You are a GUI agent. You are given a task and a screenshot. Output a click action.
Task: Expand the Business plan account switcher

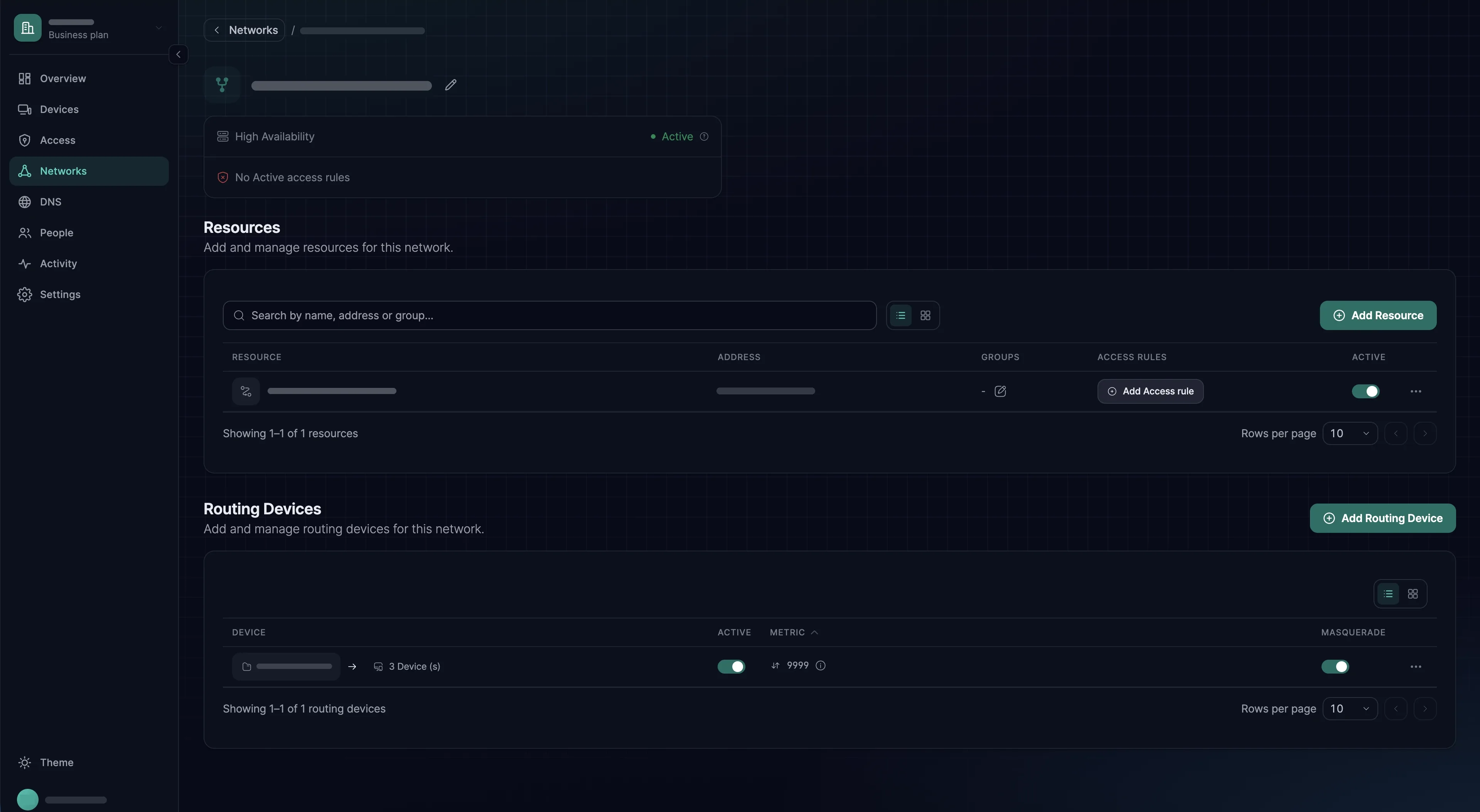(x=158, y=27)
